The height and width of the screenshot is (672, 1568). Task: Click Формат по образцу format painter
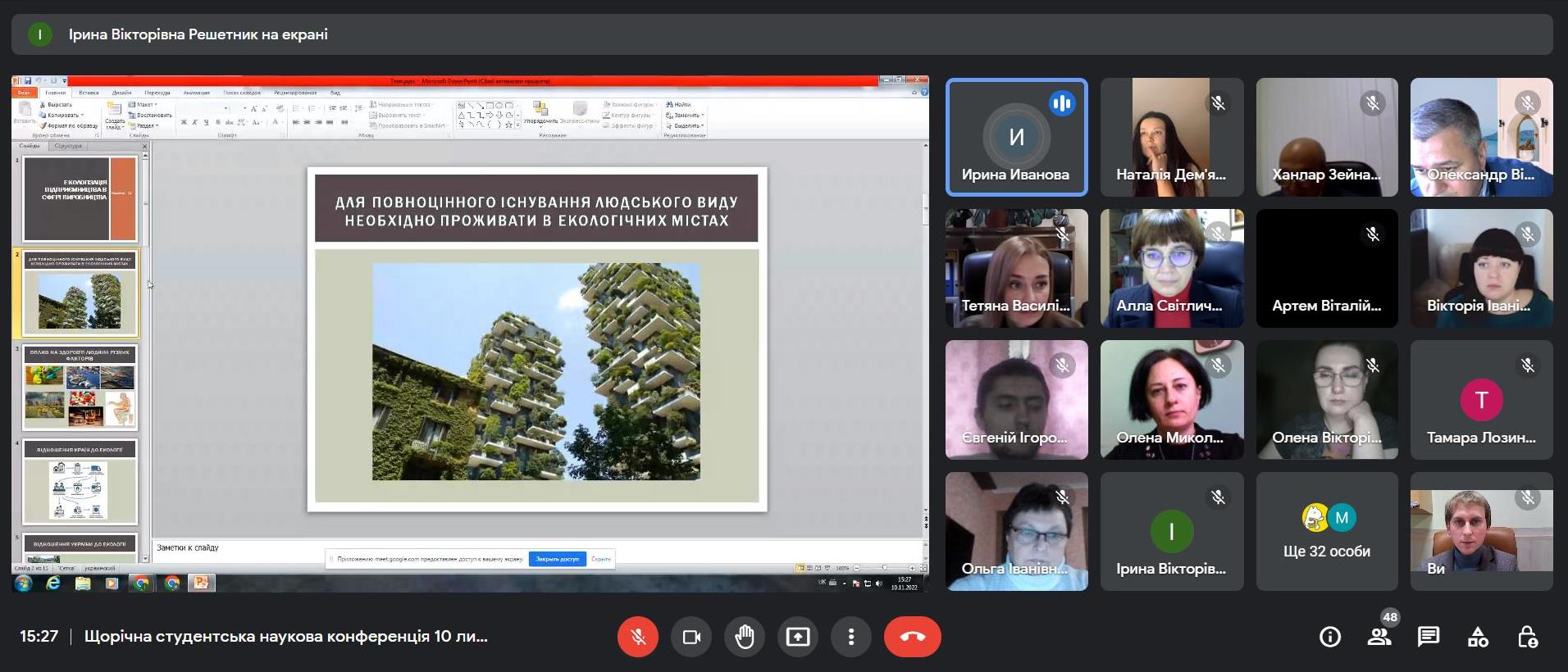click(x=69, y=126)
